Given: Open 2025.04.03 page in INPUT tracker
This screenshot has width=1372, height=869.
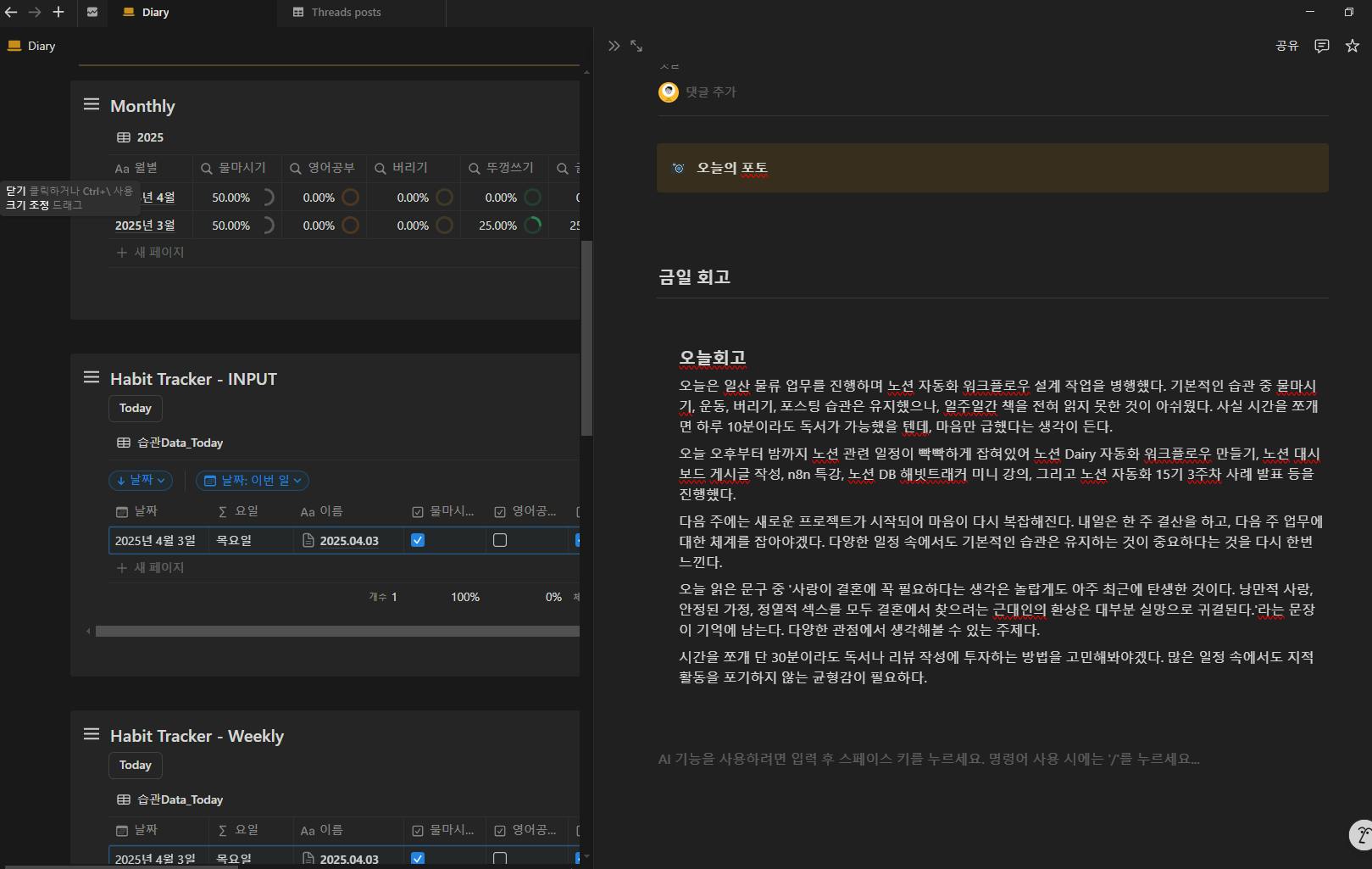Looking at the screenshot, I should [x=349, y=541].
